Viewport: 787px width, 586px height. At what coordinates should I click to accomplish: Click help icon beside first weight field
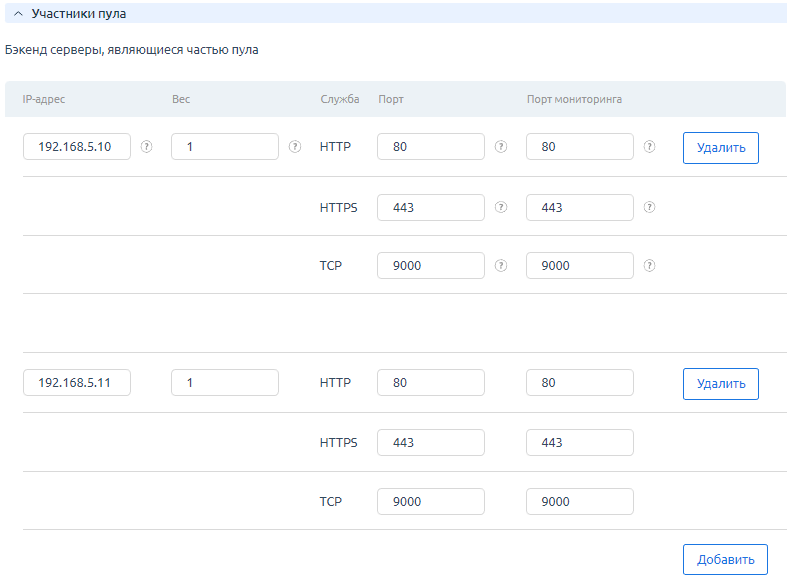click(294, 146)
